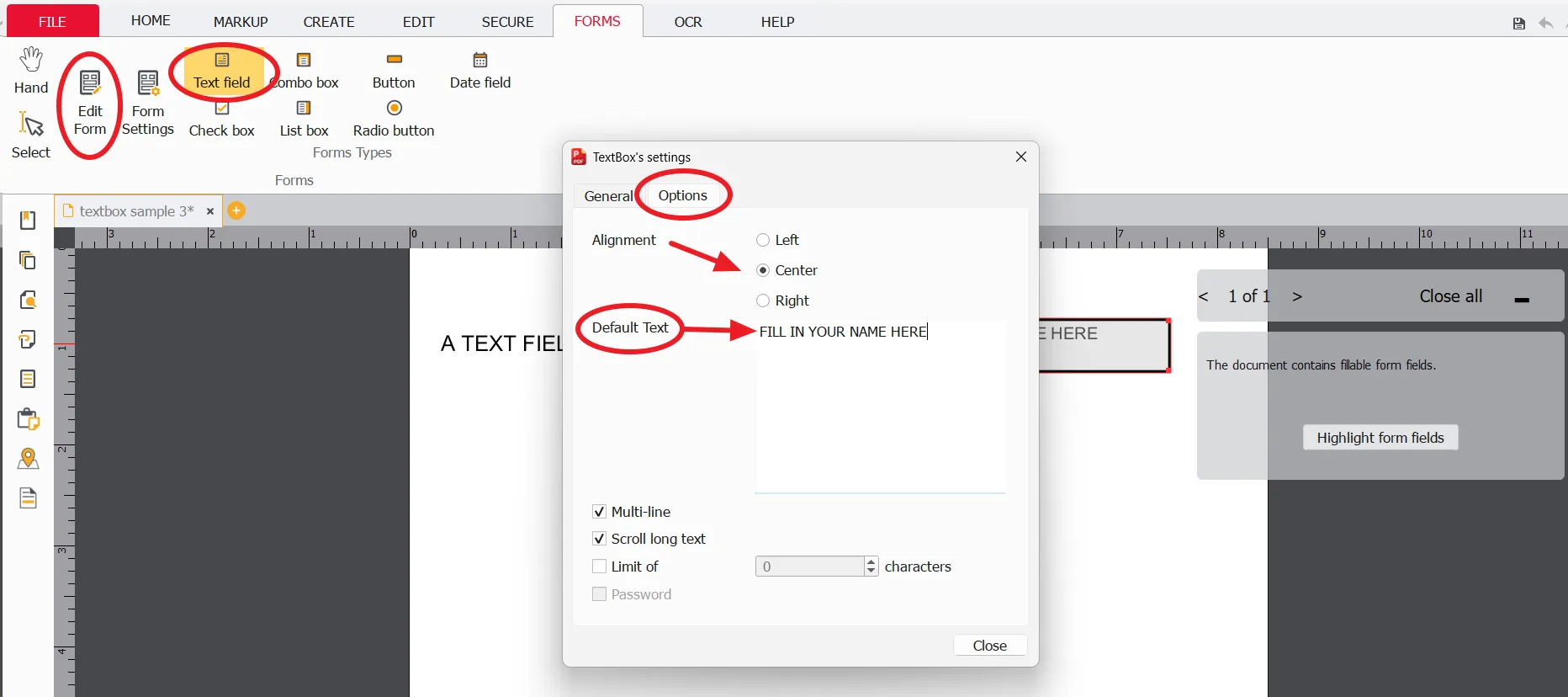Choose the Radio button form type
This screenshot has width=1568, height=697.
(394, 119)
